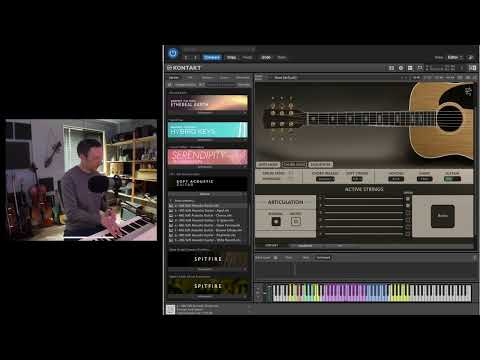The image size is (480, 360).
Task: Click the info pane icon at bottom-left of Kontakt
Action: pos(171,309)
